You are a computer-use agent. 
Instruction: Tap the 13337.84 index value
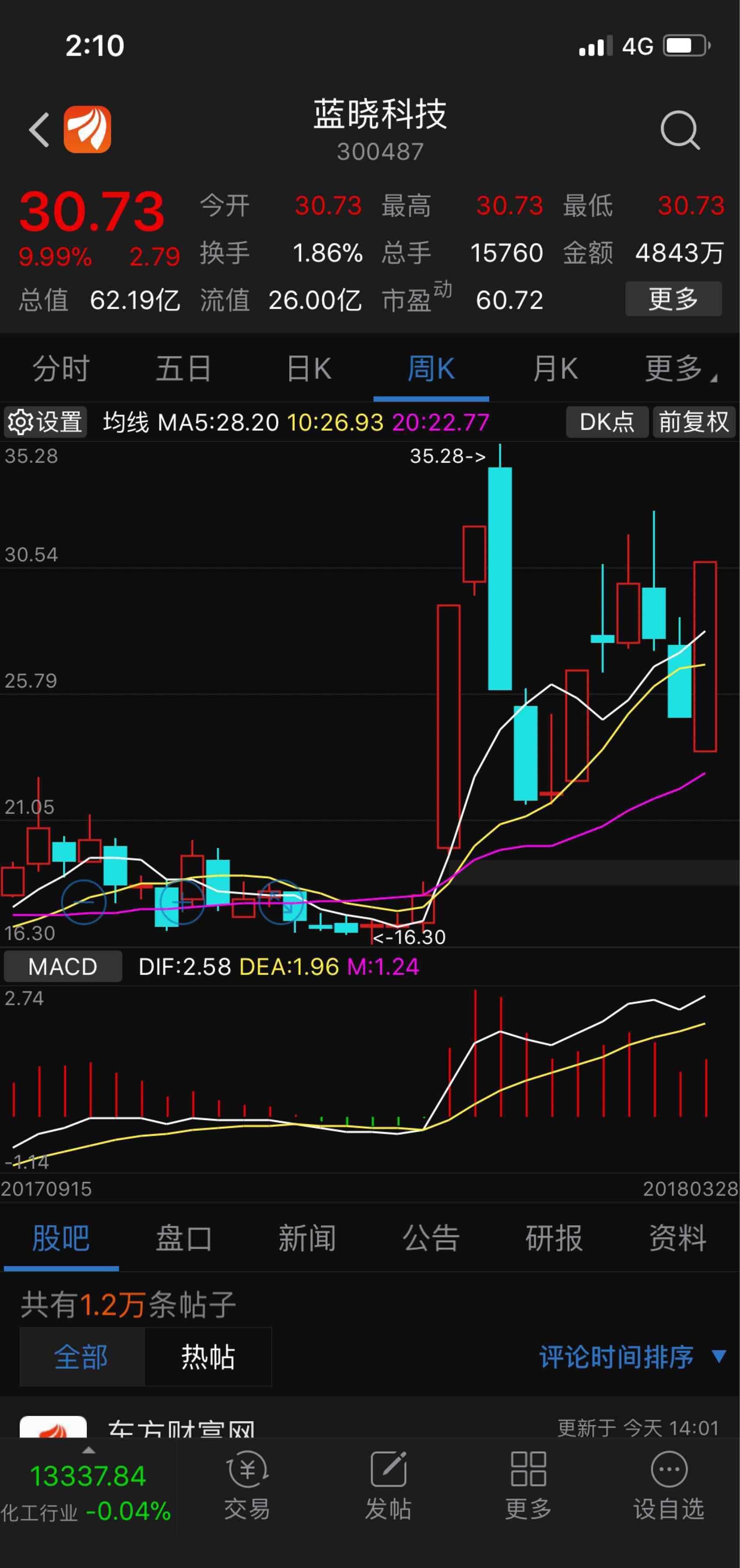[x=88, y=1476]
